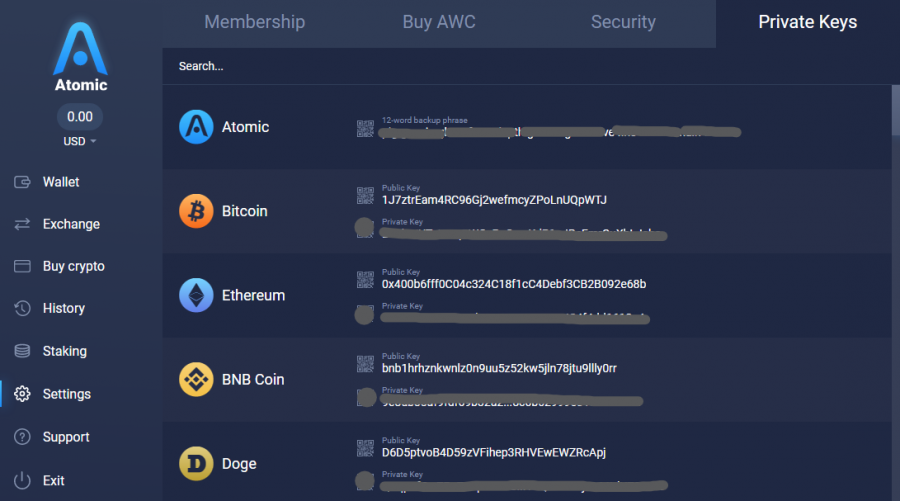Image resolution: width=900 pixels, height=501 pixels.
Task: Switch to the Membership tab
Action: pyautogui.click(x=254, y=22)
